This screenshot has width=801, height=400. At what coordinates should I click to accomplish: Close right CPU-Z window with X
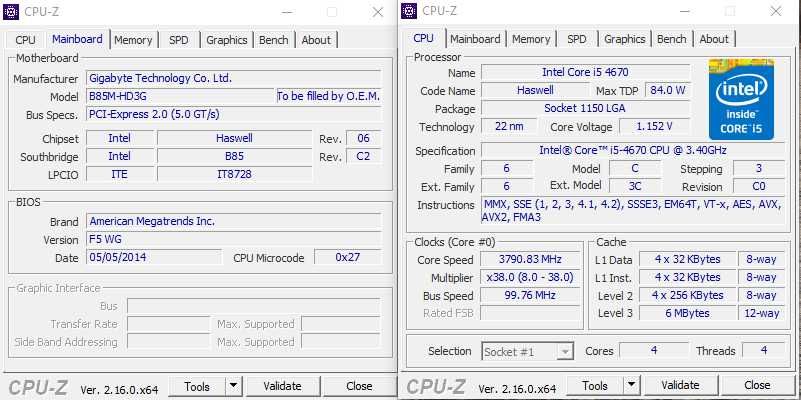[x=775, y=11]
